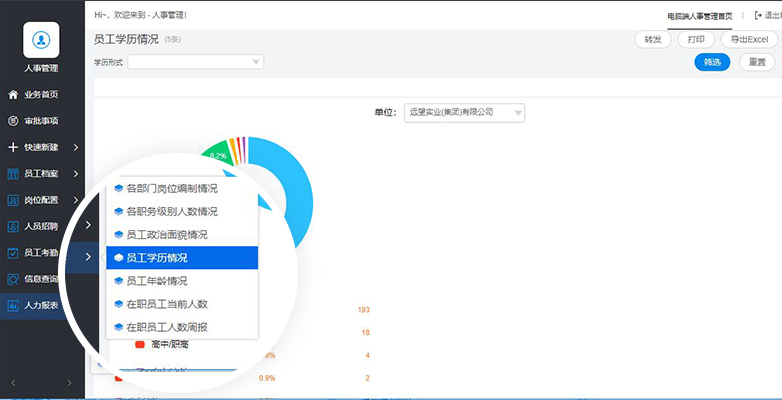Viewport: 782px width, 400px height.
Task: Open 审批事项 from the sidebar
Action: (42, 121)
